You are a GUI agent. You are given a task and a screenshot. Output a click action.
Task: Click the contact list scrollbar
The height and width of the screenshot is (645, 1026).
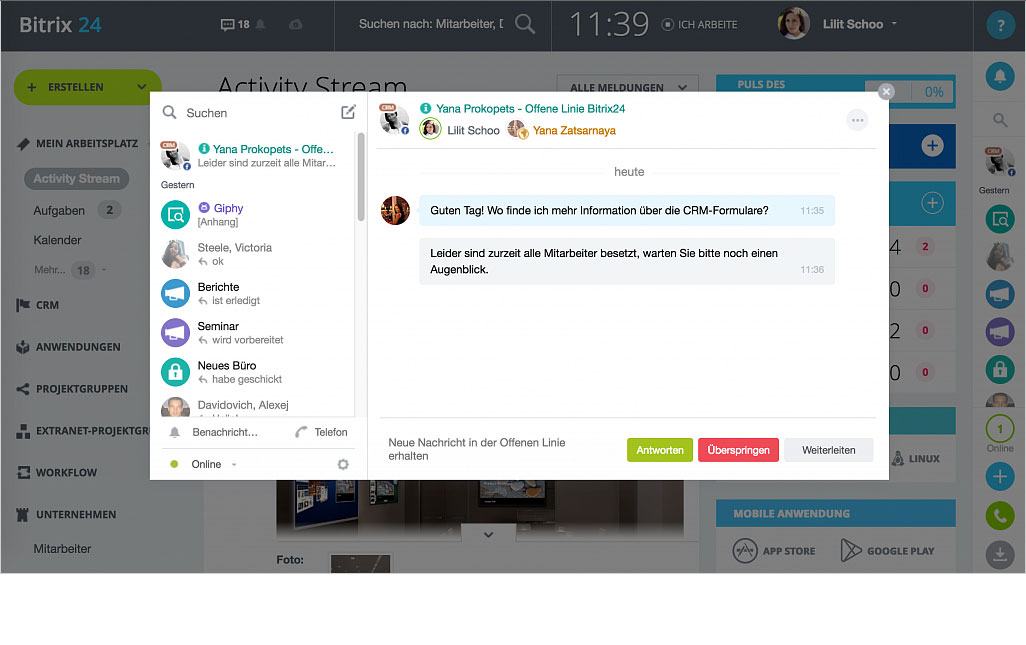[361, 177]
